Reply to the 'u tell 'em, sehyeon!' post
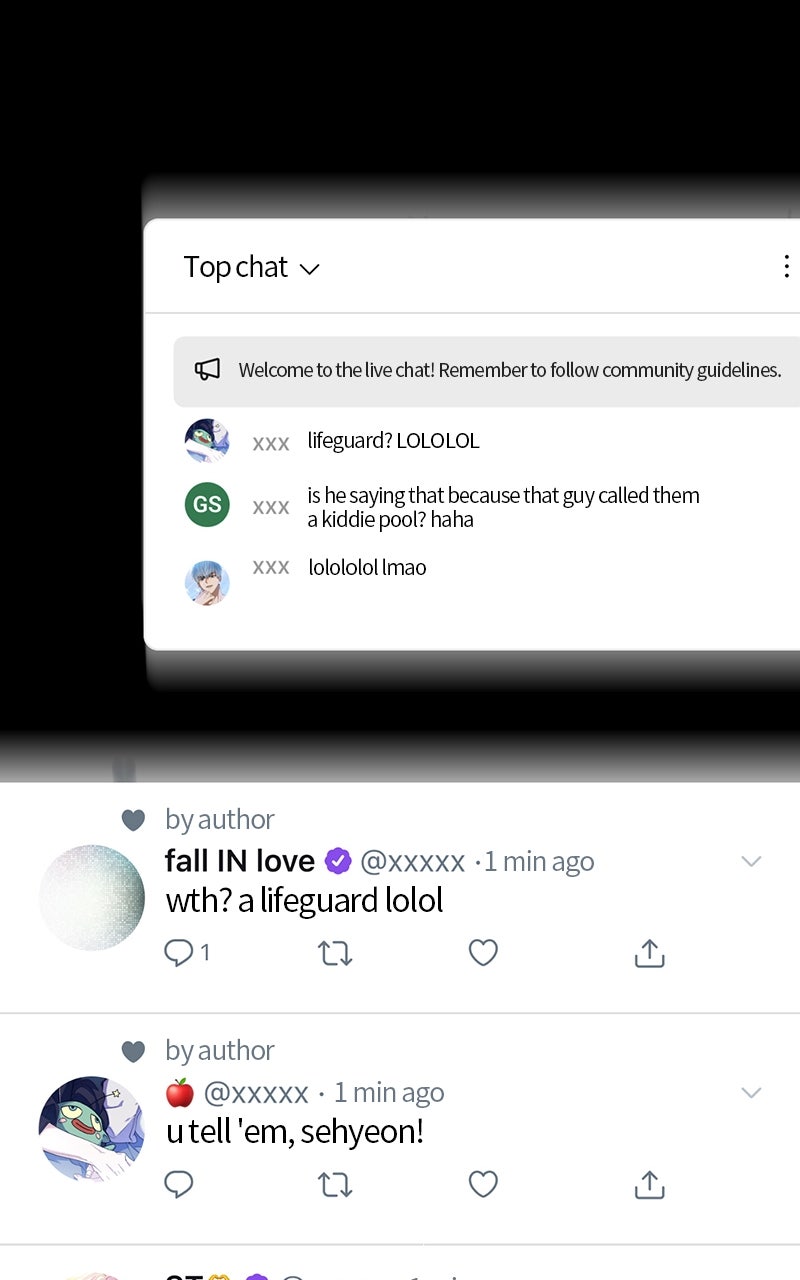 click(179, 1185)
